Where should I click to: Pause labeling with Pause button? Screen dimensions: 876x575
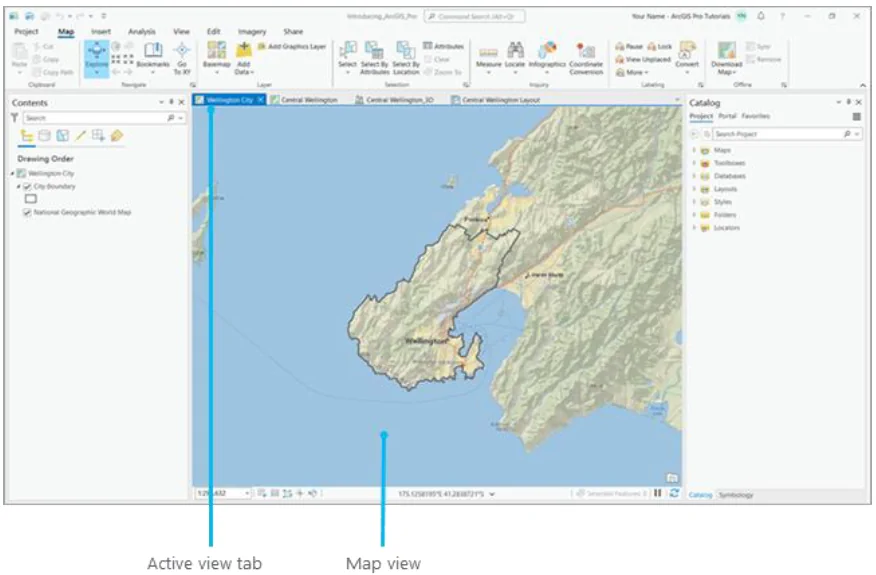pyautogui.click(x=629, y=46)
